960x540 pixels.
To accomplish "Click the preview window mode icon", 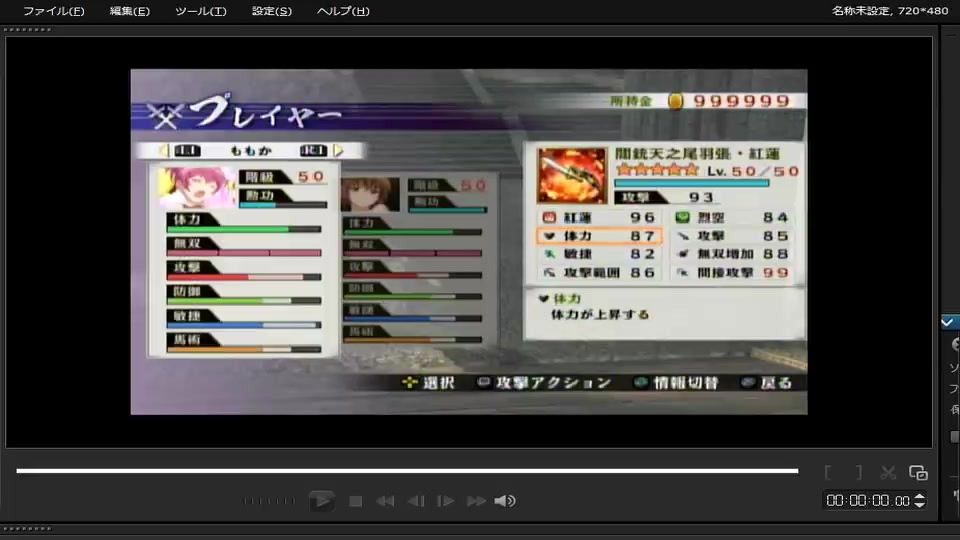I will click(918, 472).
